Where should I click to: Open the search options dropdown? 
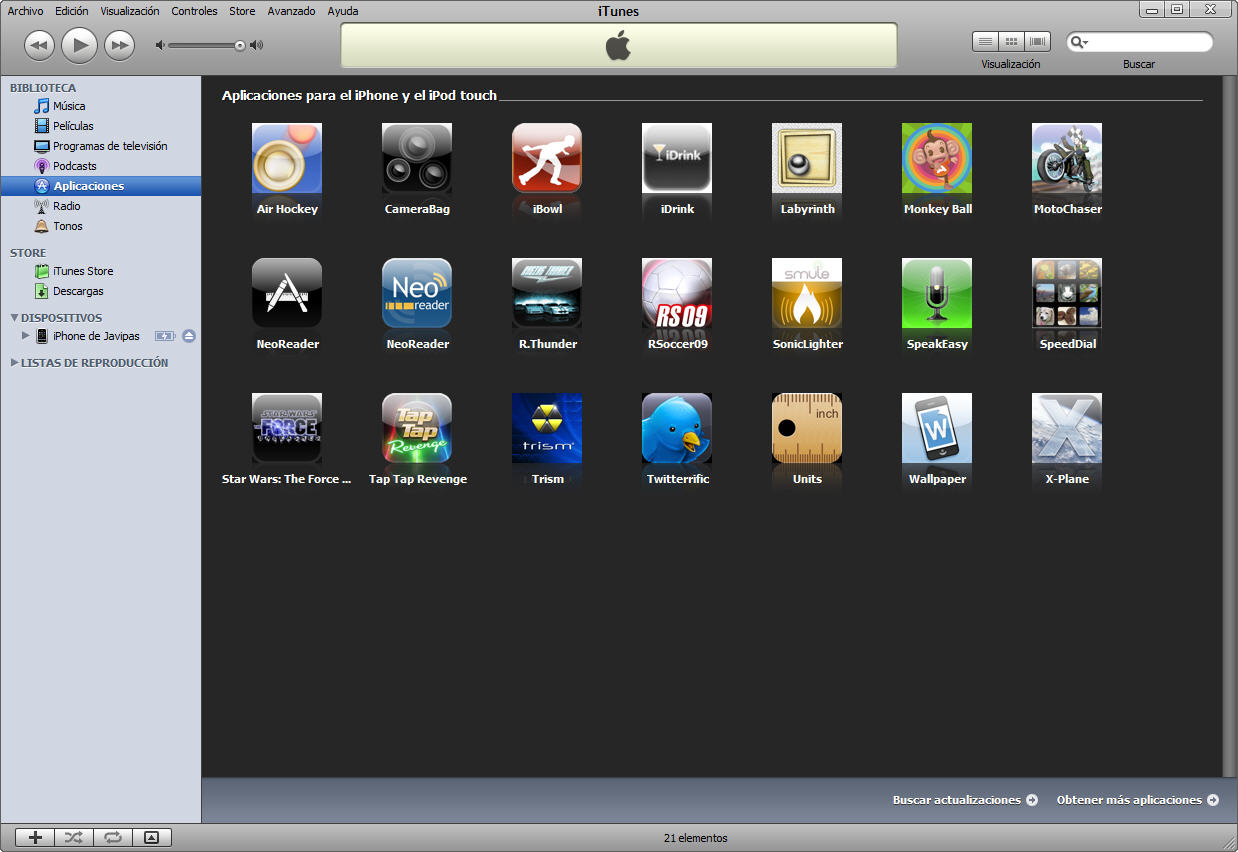click(x=1078, y=42)
